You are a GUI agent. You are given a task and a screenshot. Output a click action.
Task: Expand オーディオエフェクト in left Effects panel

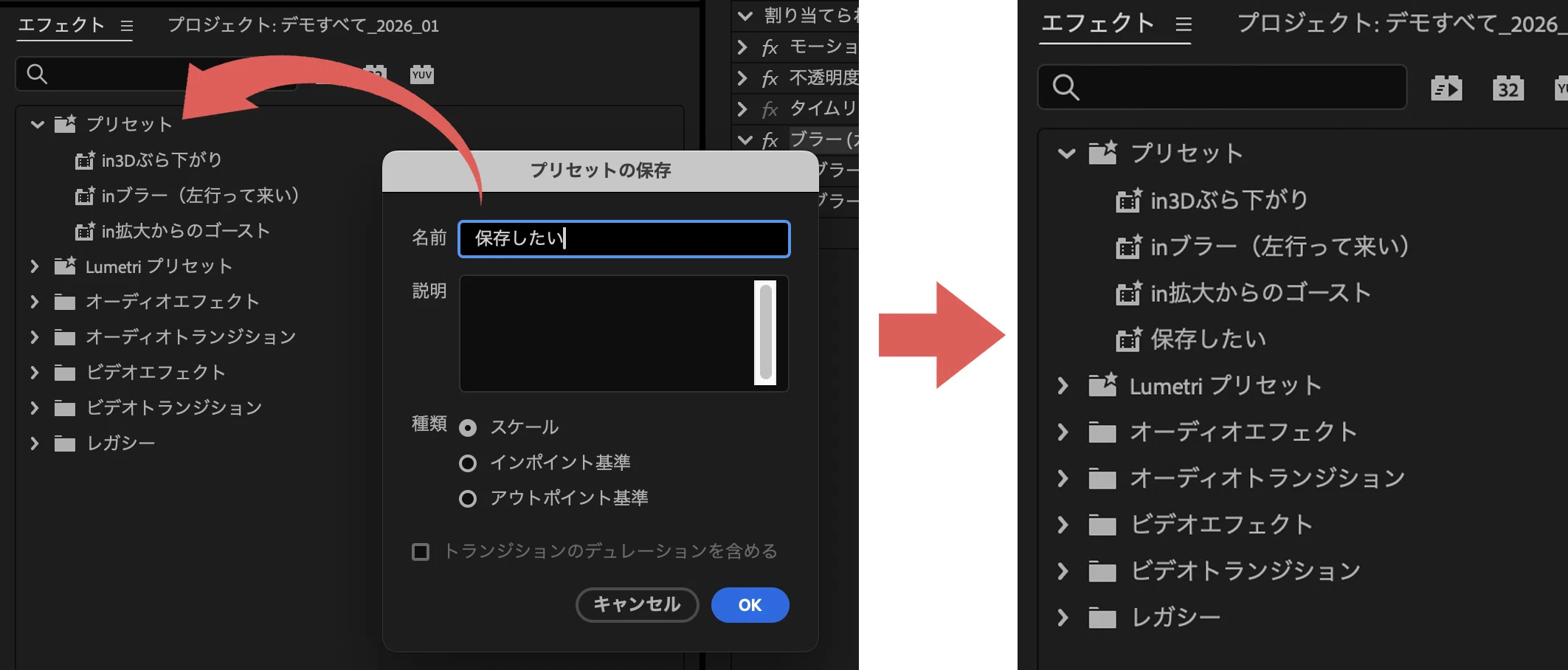[34, 302]
